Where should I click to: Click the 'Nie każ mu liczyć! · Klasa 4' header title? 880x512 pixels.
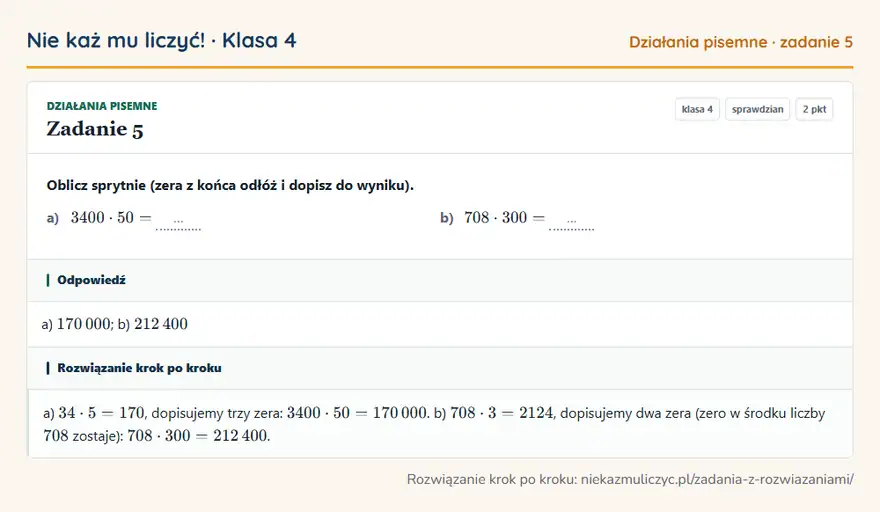[161, 41]
